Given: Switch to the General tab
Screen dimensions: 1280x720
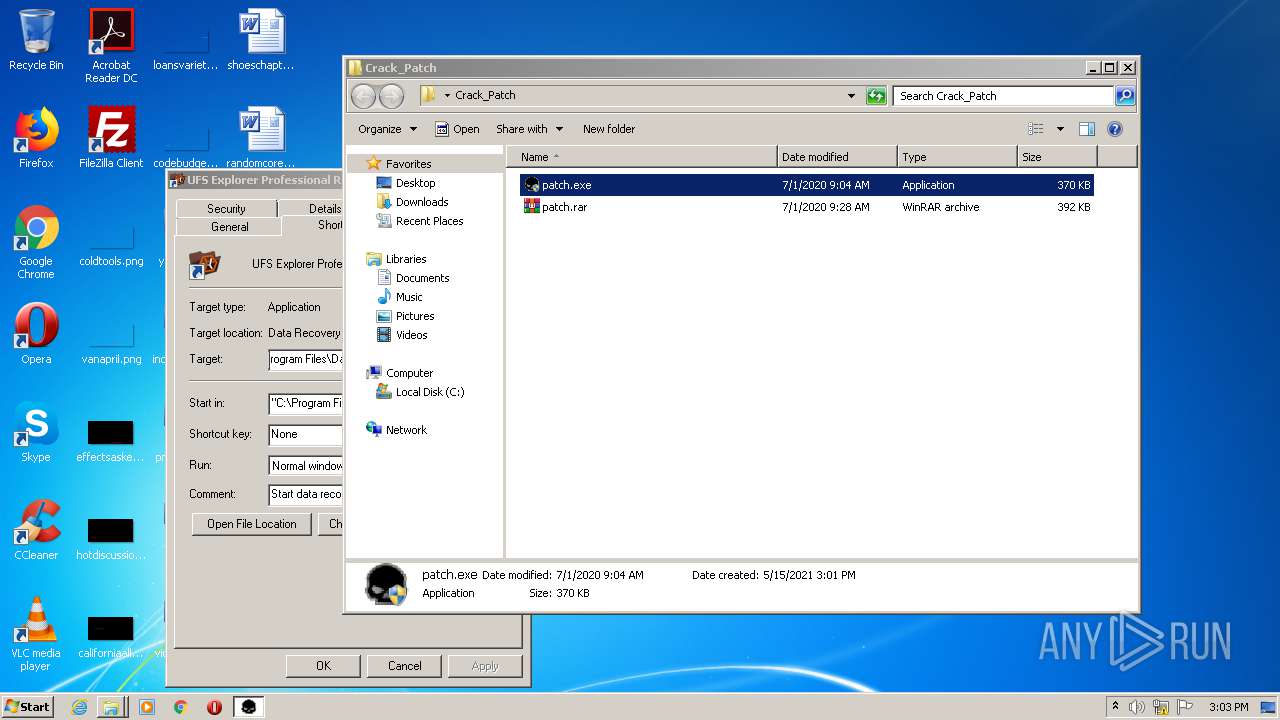Looking at the screenshot, I should (x=229, y=227).
